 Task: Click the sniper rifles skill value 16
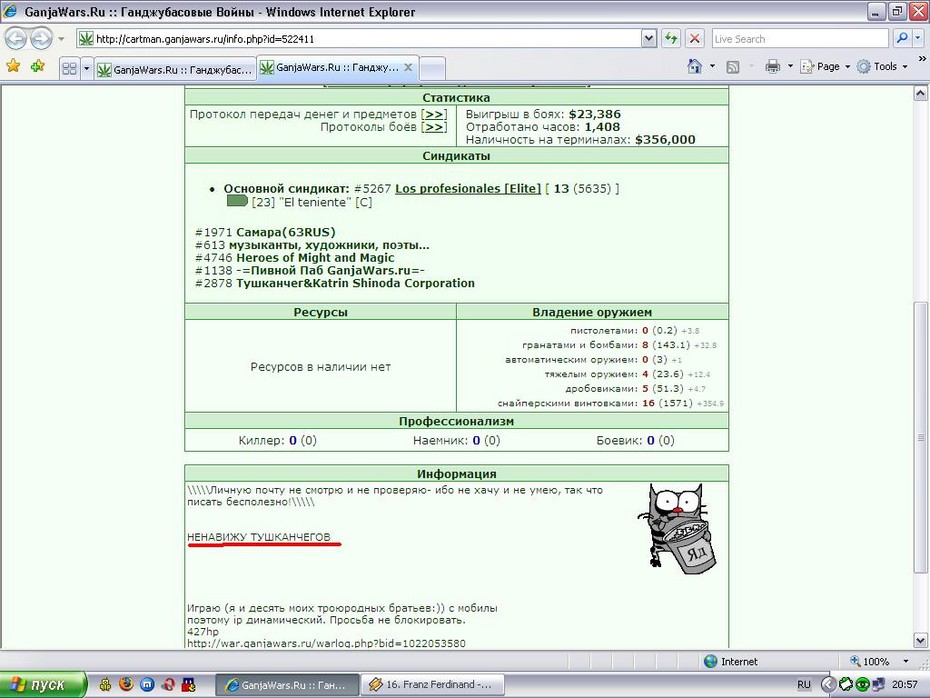648,403
